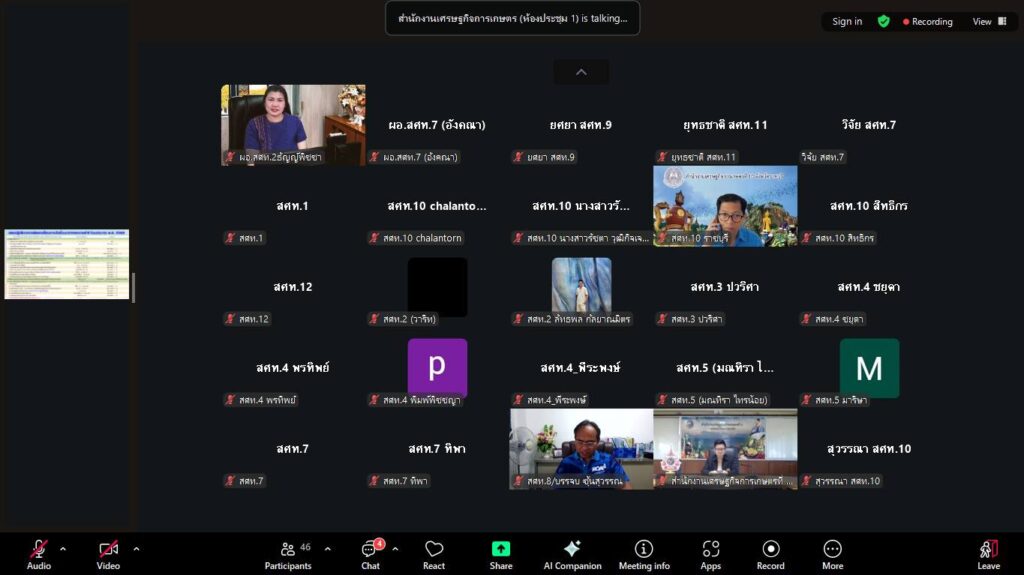Screen dimensions: 1024x575
Task: Expand participants options arrow
Action: pyautogui.click(x=327, y=548)
